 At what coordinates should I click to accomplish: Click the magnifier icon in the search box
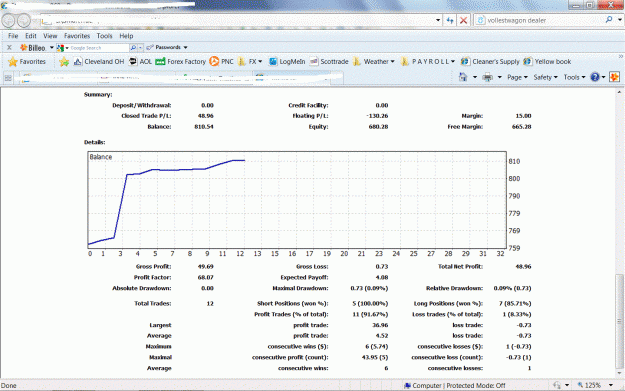coord(609,20)
